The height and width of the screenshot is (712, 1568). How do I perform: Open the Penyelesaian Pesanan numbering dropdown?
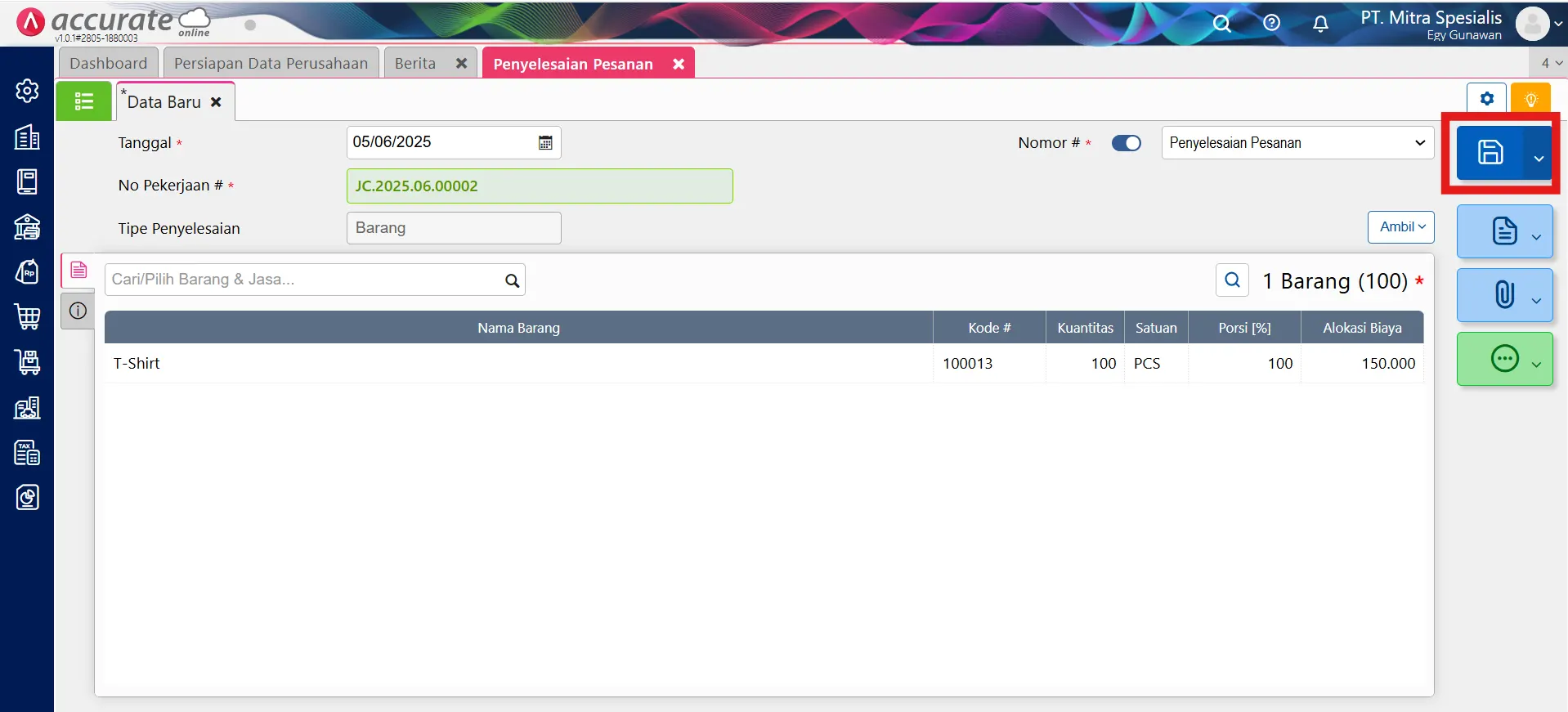(1297, 143)
